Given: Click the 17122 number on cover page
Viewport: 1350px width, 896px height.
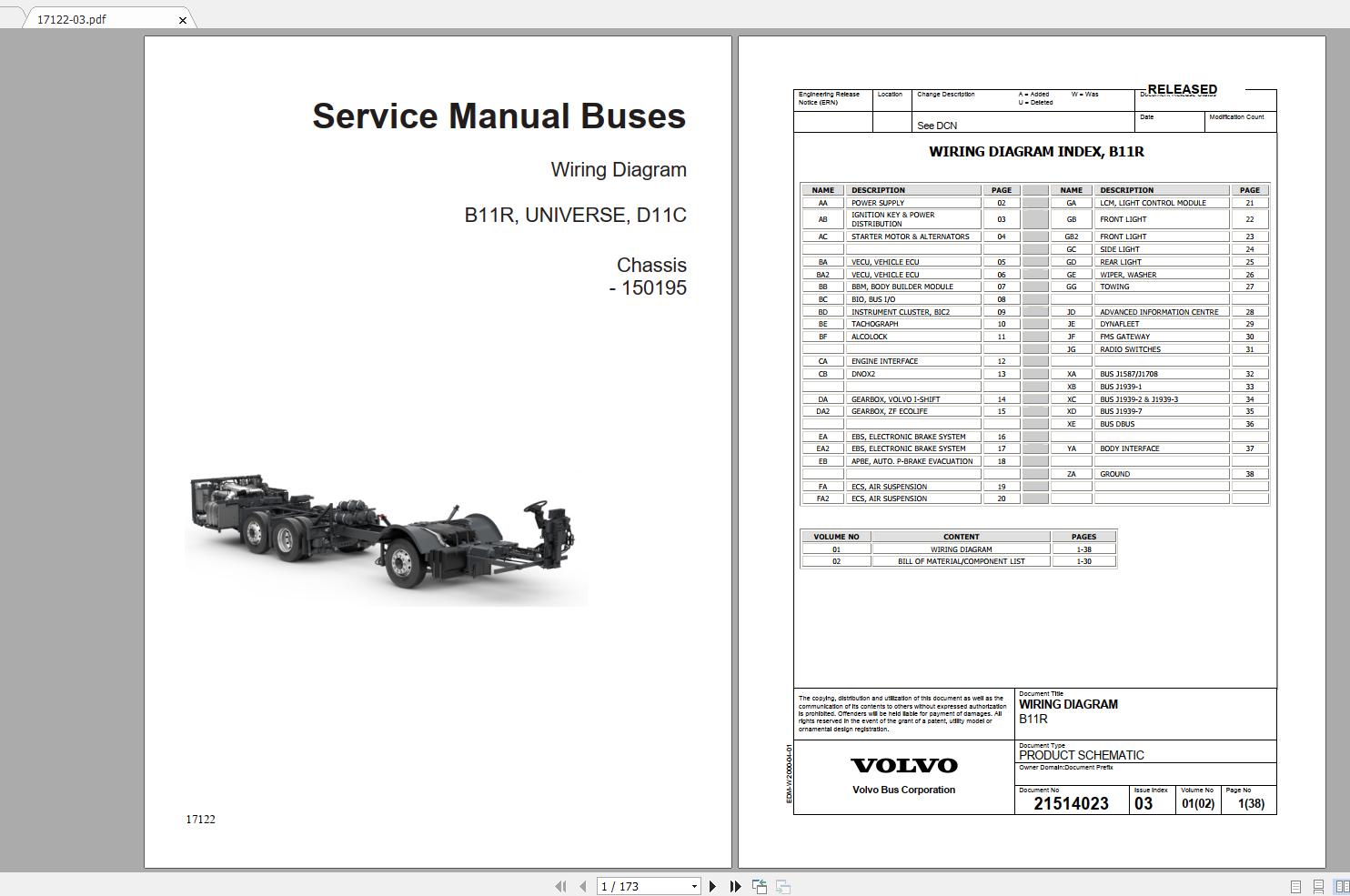Looking at the screenshot, I should click(200, 819).
